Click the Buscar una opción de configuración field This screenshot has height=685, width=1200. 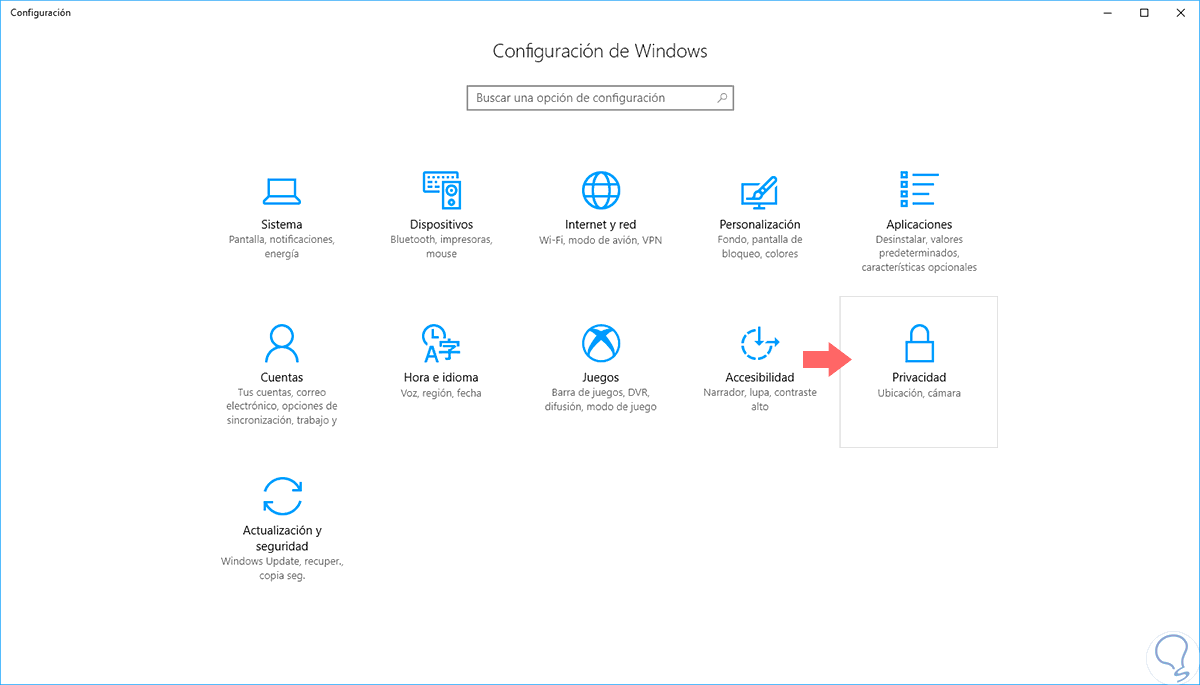click(x=600, y=98)
